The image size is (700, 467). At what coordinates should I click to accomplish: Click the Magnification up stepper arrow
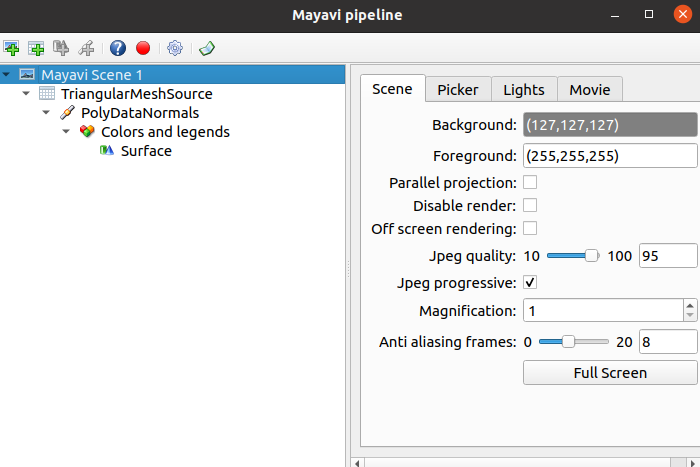point(690,305)
